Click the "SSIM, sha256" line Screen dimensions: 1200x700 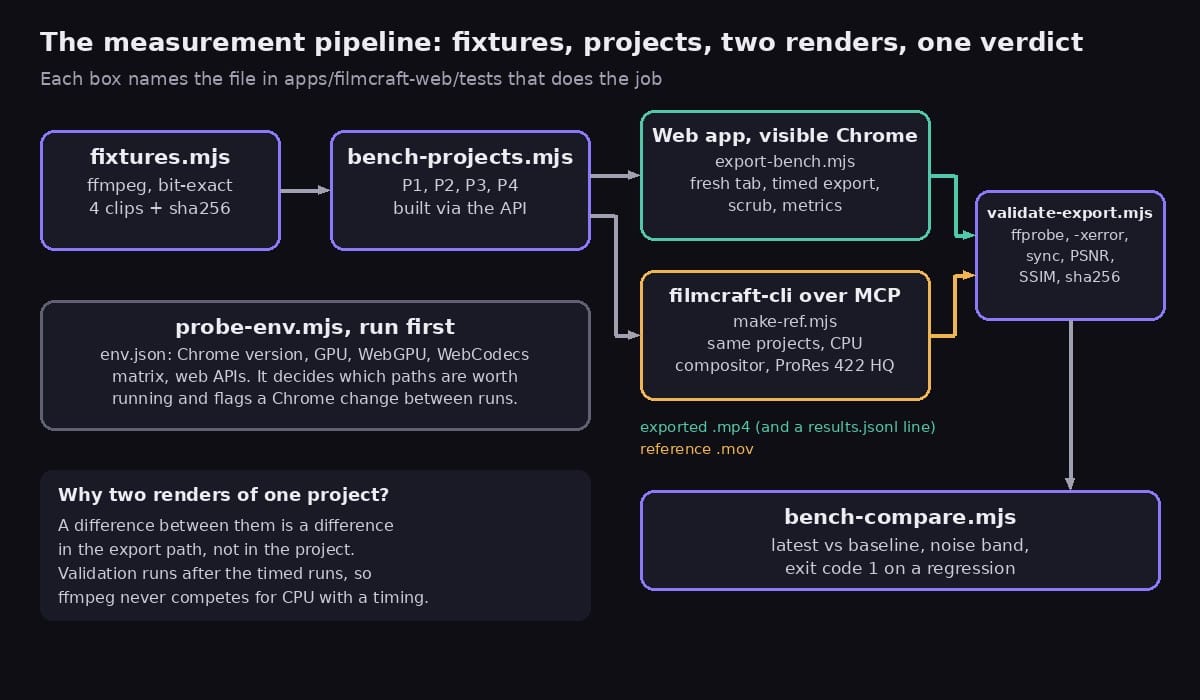click(1070, 277)
